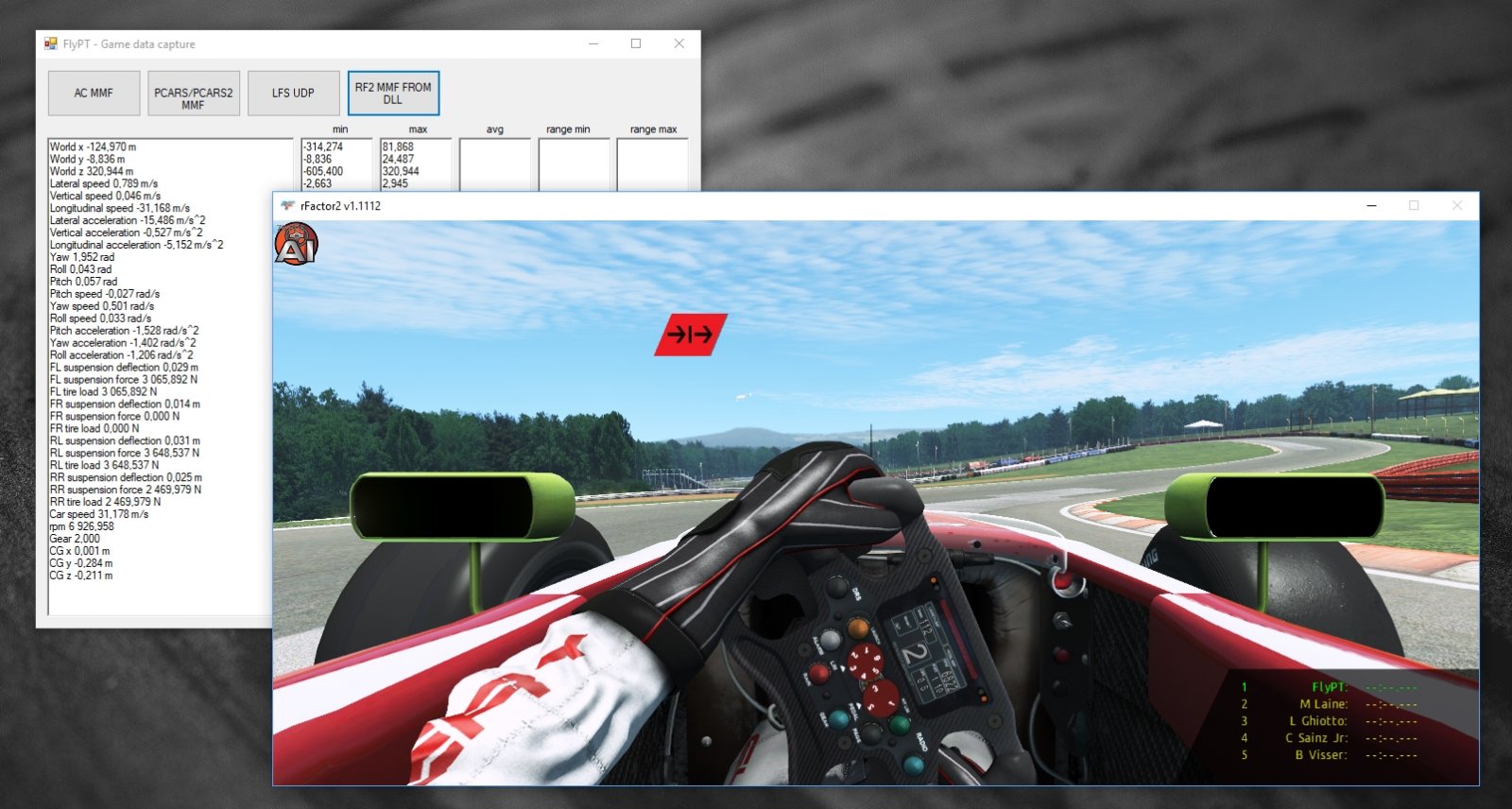Image resolution: width=1512 pixels, height=809 pixels.
Task: Click the range min values box
Action: click(x=574, y=164)
